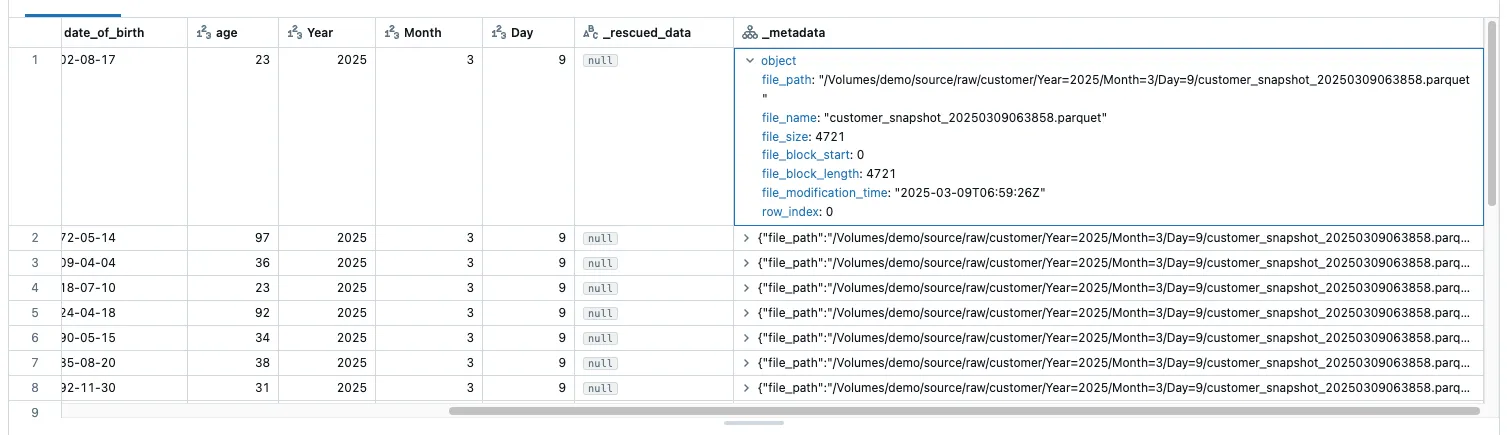This screenshot has height=435, width=1507.
Task: Click the file_name value in metadata
Action: (x=964, y=118)
